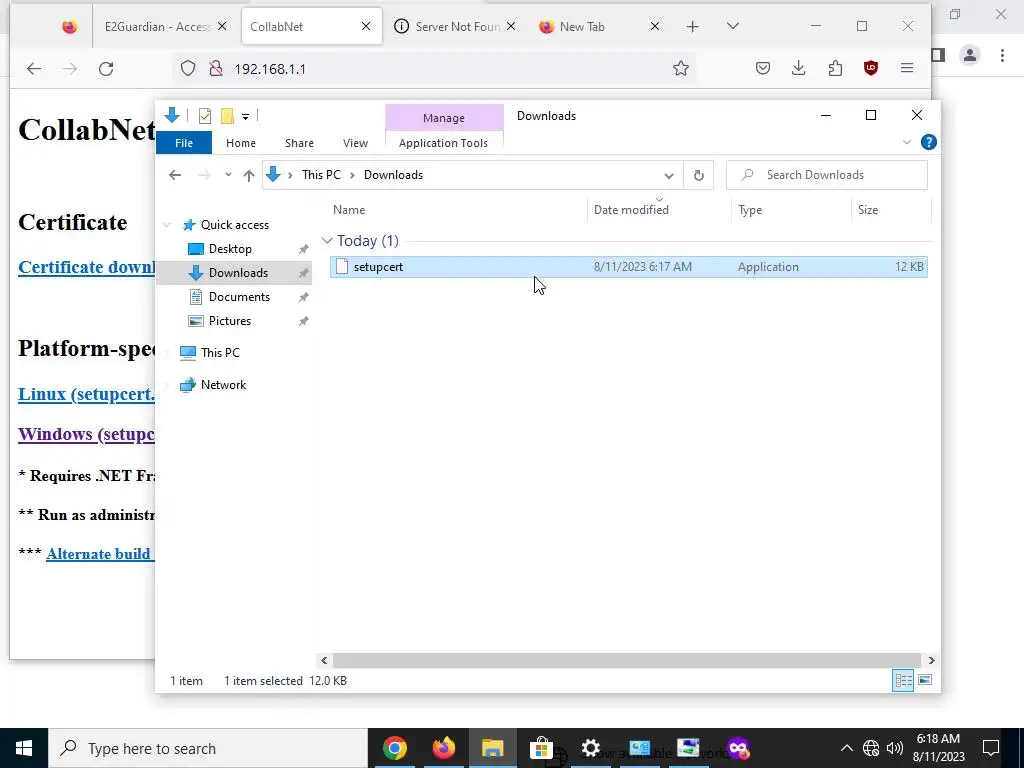The image size is (1024, 768).
Task: Click Downloads in the breadcrumb path
Action: [x=393, y=175]
